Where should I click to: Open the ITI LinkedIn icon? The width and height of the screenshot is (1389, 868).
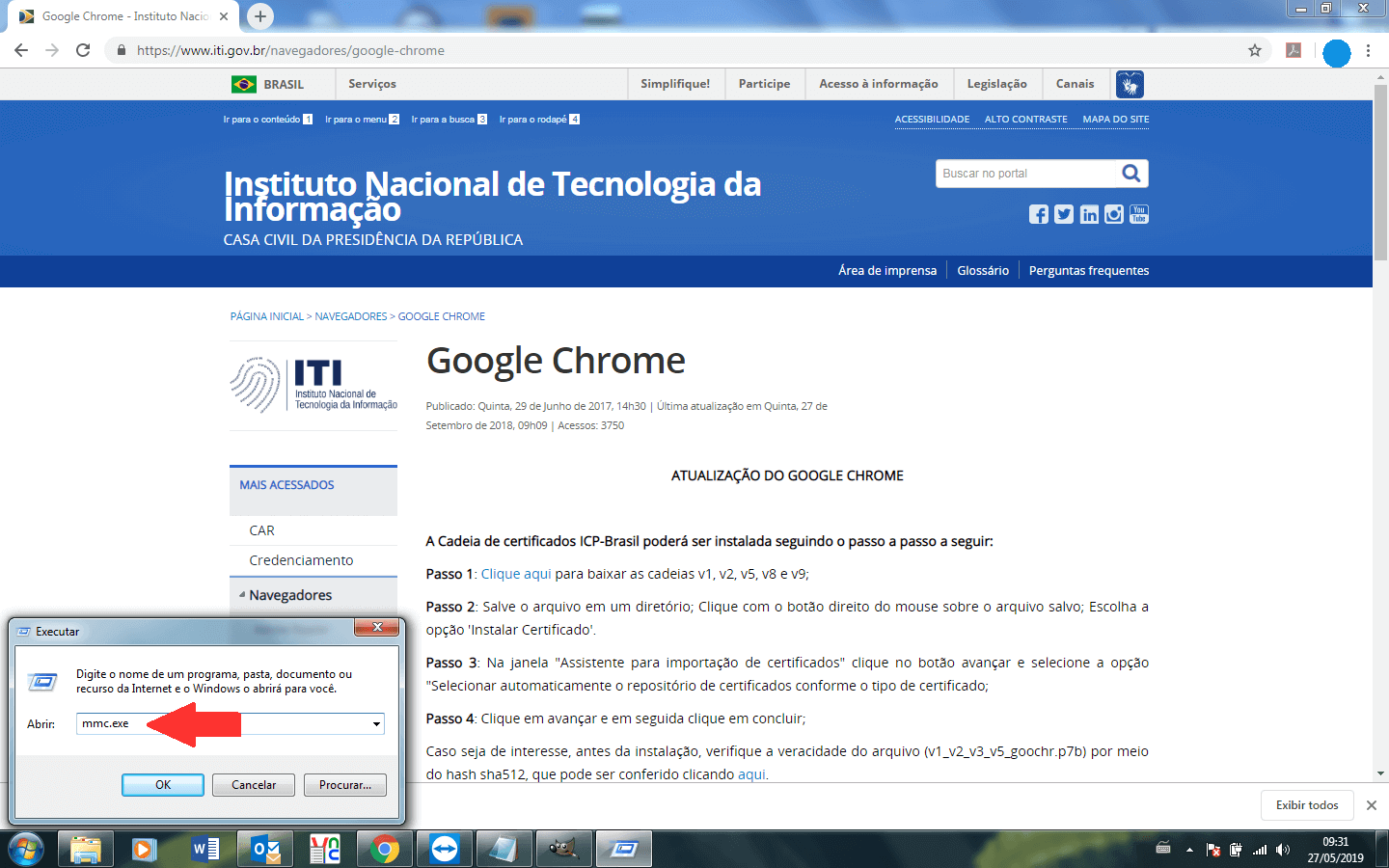tap(1089, 214)
